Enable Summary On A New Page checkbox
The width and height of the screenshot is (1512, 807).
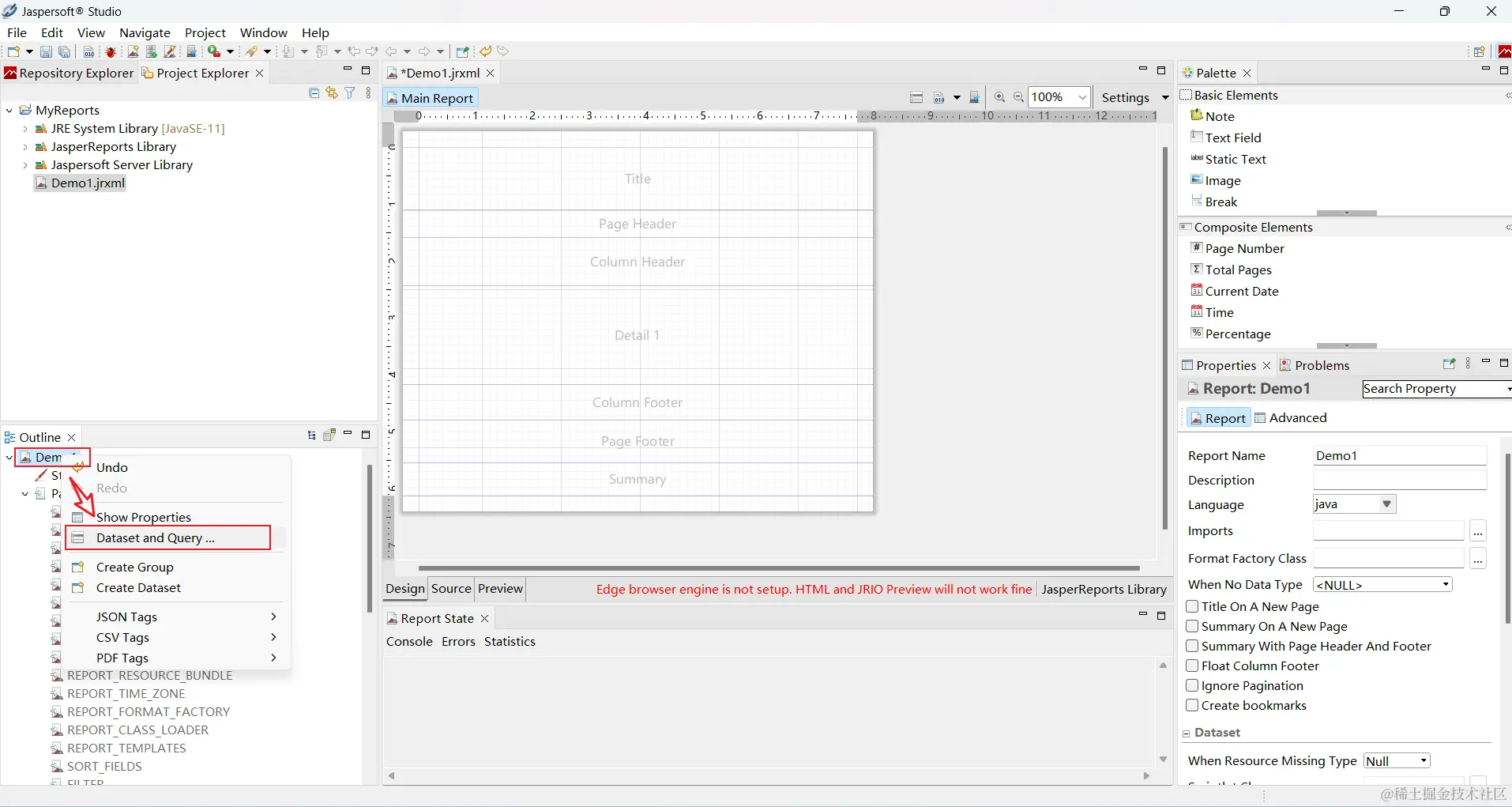pyautogui.click(x=1193, y=626)
